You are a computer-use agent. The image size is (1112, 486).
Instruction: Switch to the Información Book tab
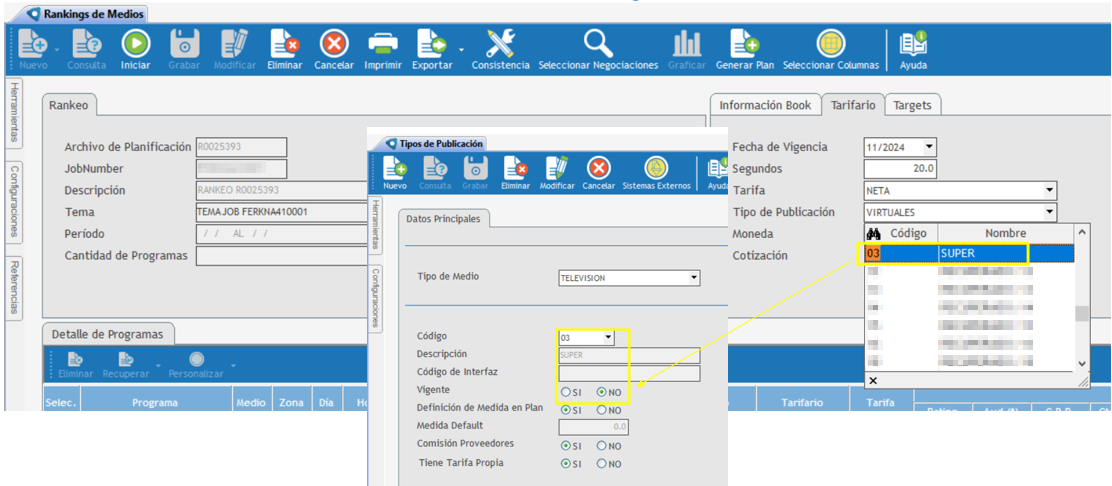click(x=765, y=105)
